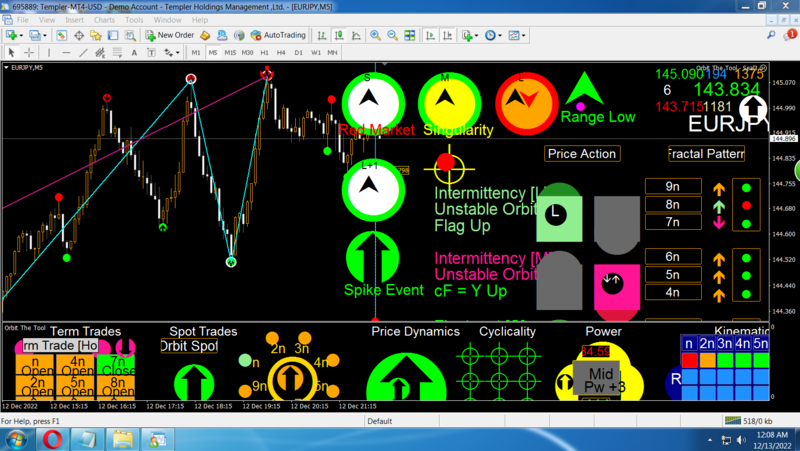This screenshot has width=800, height=451.
Task: Toggle chart auto scroll
Action: (430, 35)
